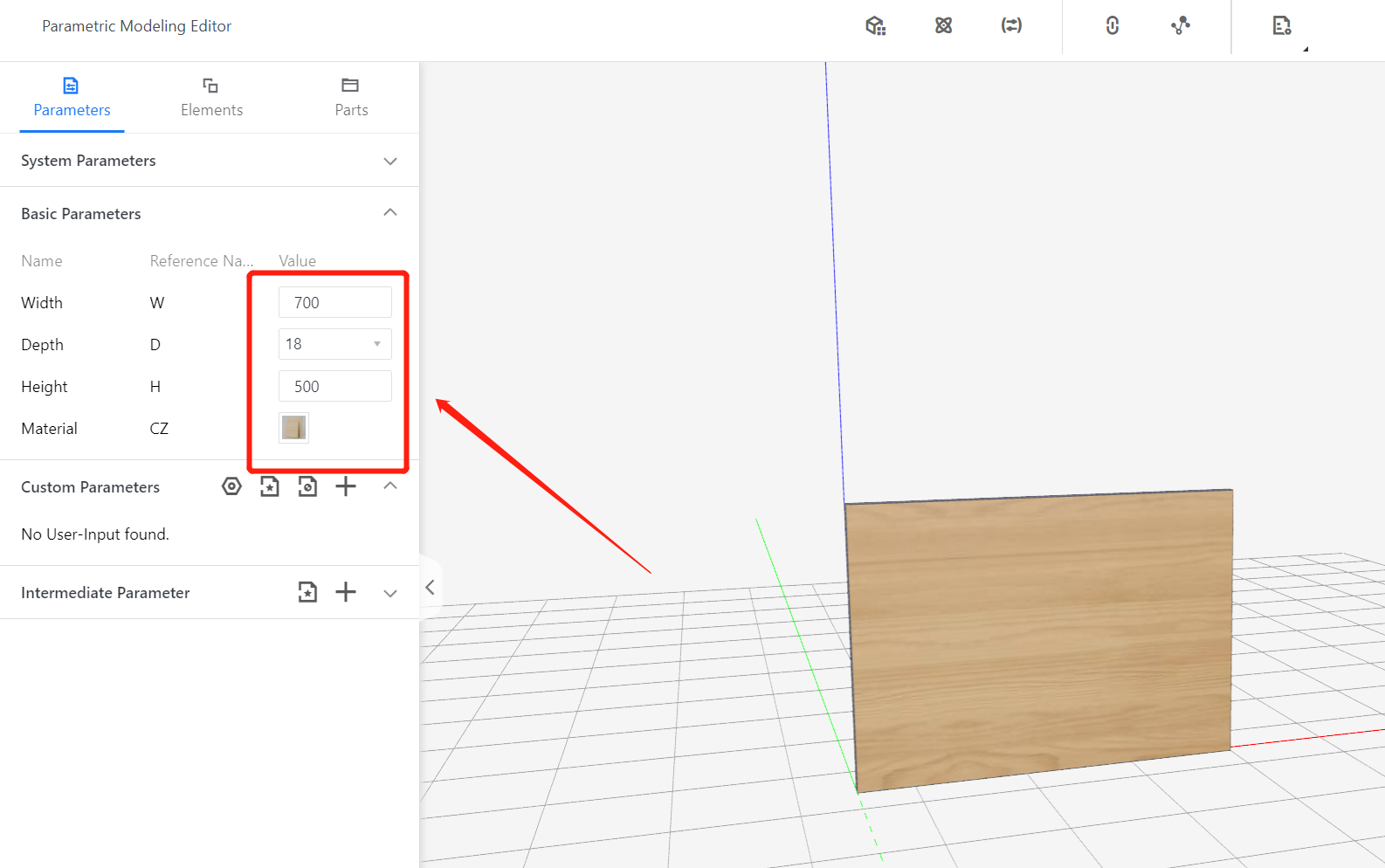Screen dimensions: 1385x868
Task: Click the gear document icon in Custom Parameters
Action: coord(307,486)
